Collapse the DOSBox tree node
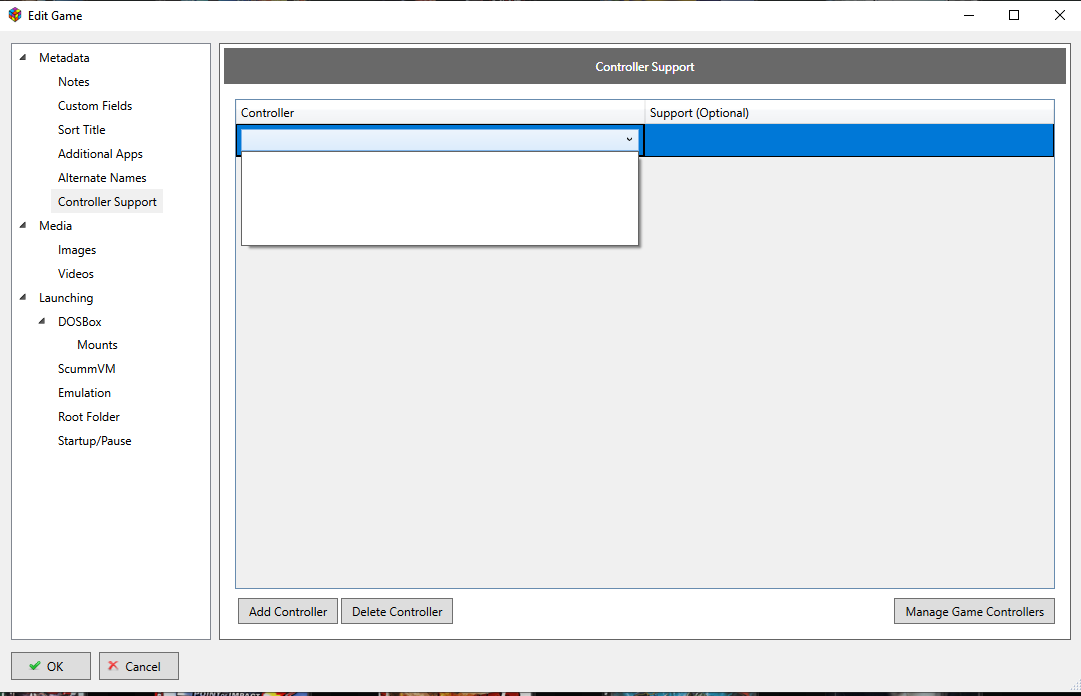Screen dimensions: 1081x696 pyautogui.click(x=42, y=321)
